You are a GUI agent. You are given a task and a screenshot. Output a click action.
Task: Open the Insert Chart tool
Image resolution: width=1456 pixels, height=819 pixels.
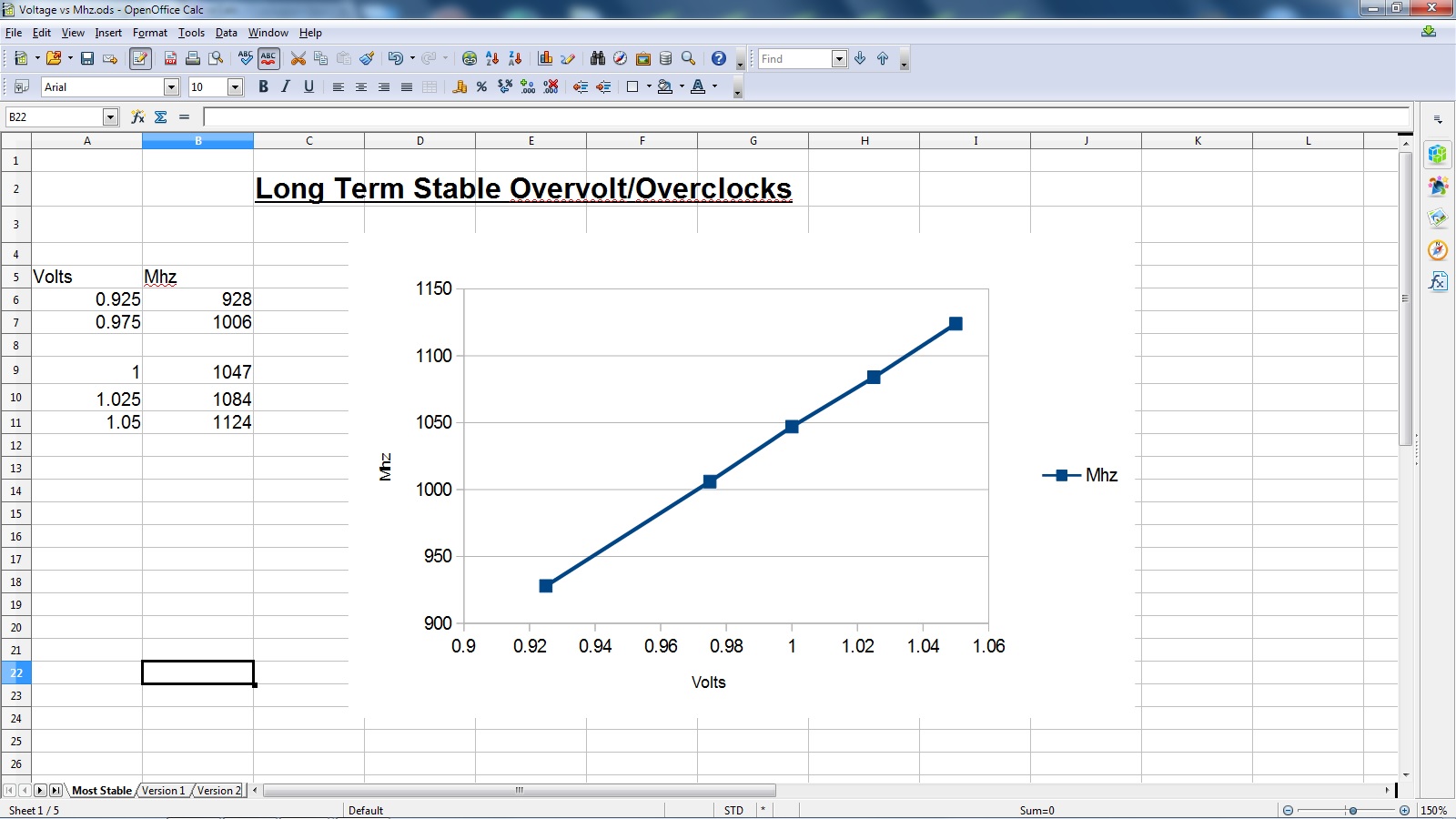click(545, 58)
